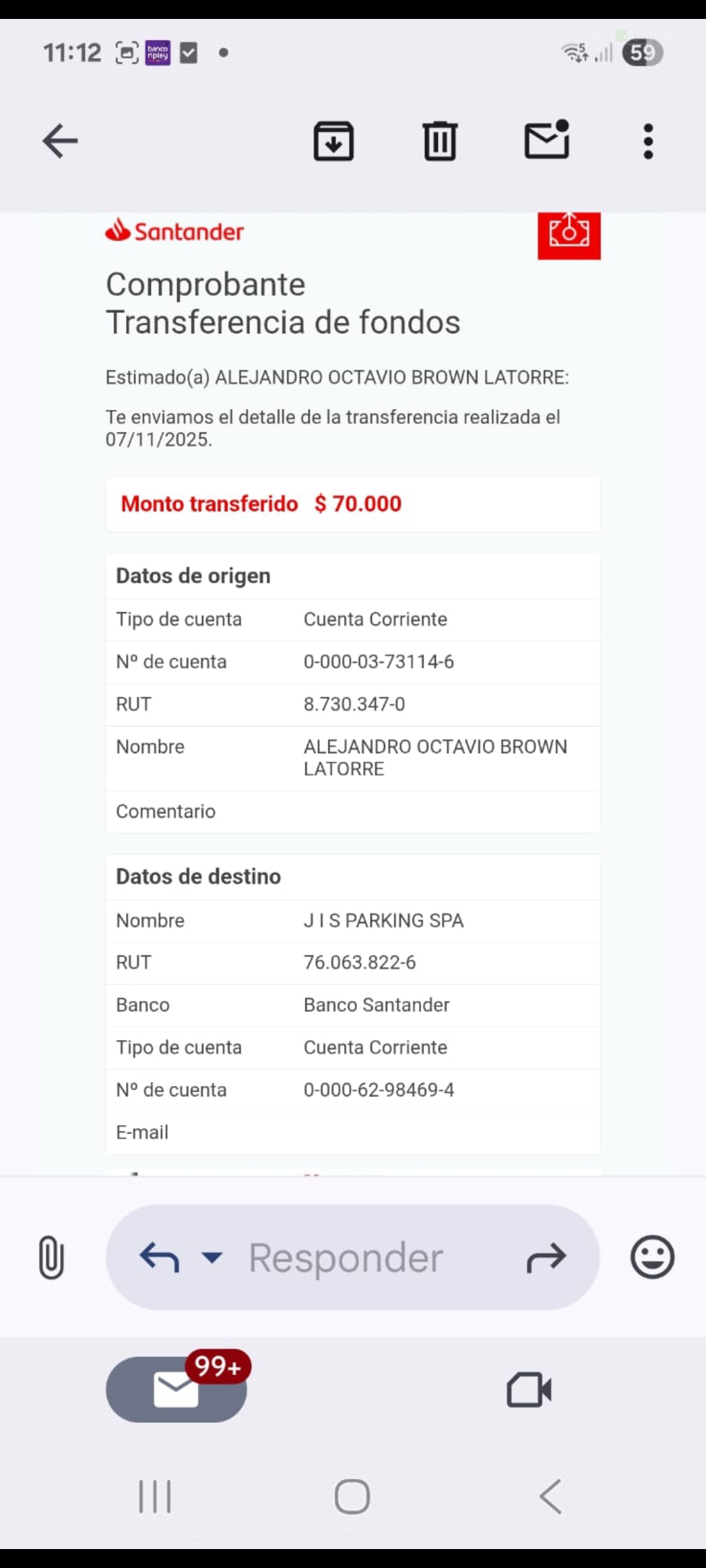Open Android recent apps

click(x=155, y=1496)
